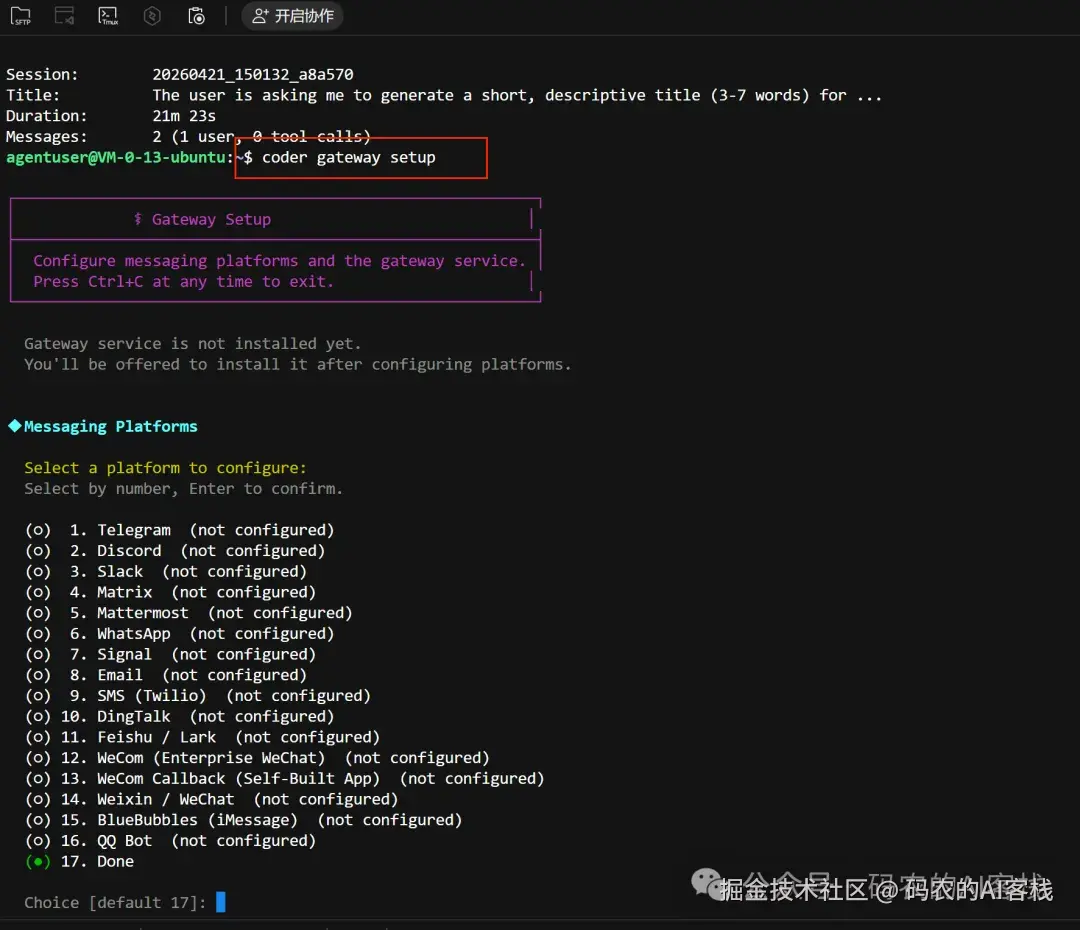This screenshot has width=1080, height=930.
Task: Click the 'You'll be offered to install it' line
Action: [298, 364]
